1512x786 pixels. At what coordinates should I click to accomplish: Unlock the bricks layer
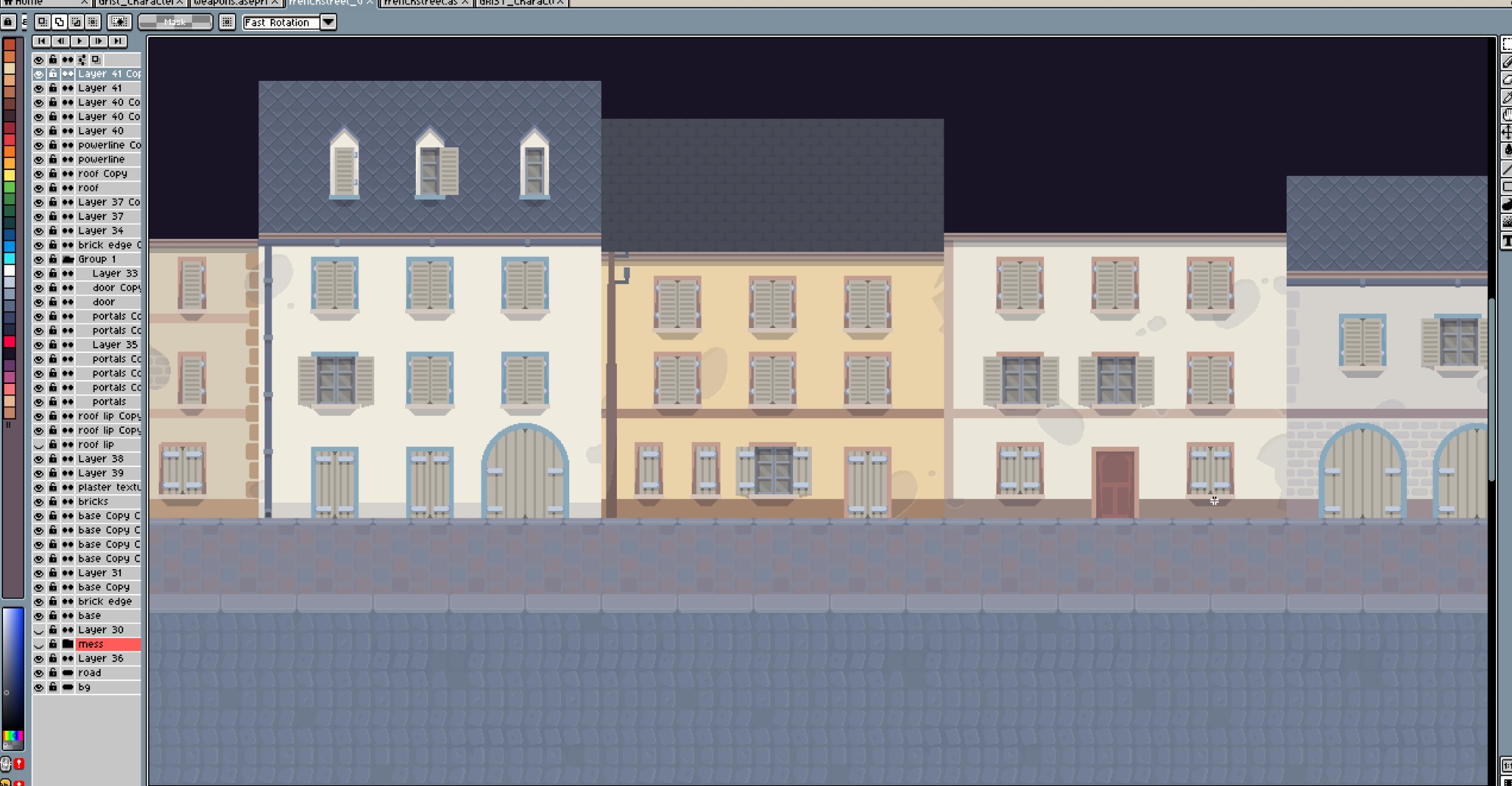(53, 502)
